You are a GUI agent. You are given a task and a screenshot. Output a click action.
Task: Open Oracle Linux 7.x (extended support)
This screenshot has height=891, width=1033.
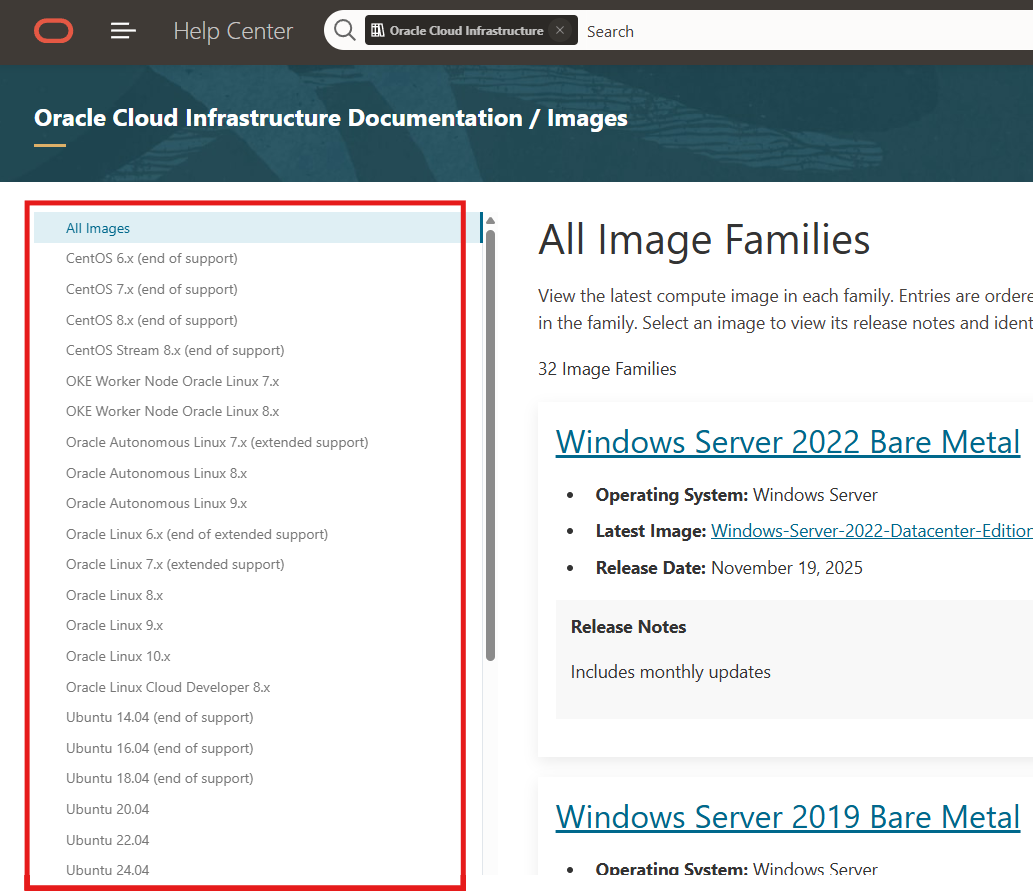tap(175, 565)
